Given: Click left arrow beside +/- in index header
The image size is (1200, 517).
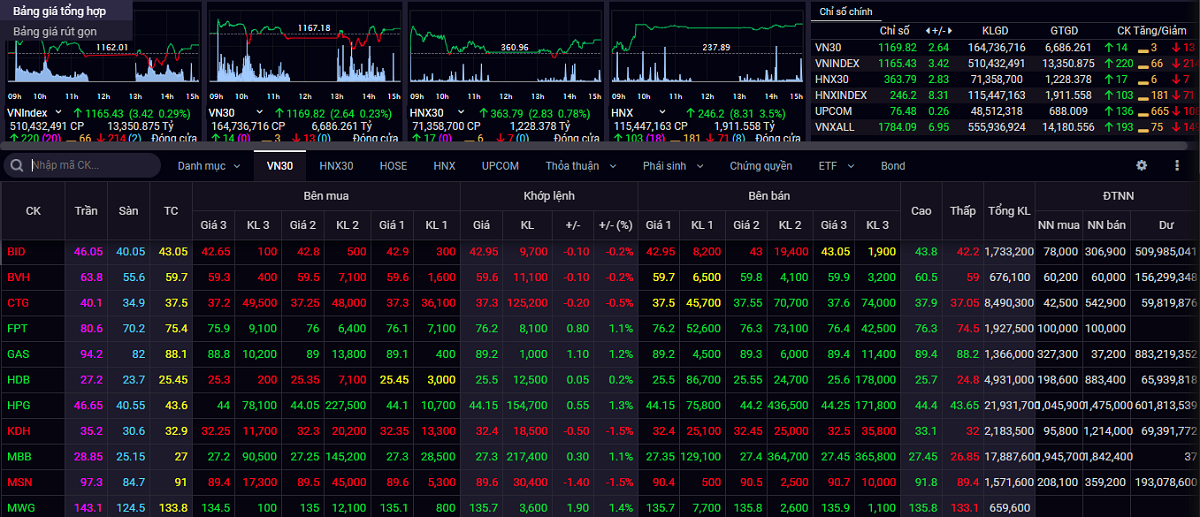Looking at the screenshot, I should [x=927, y=31].
